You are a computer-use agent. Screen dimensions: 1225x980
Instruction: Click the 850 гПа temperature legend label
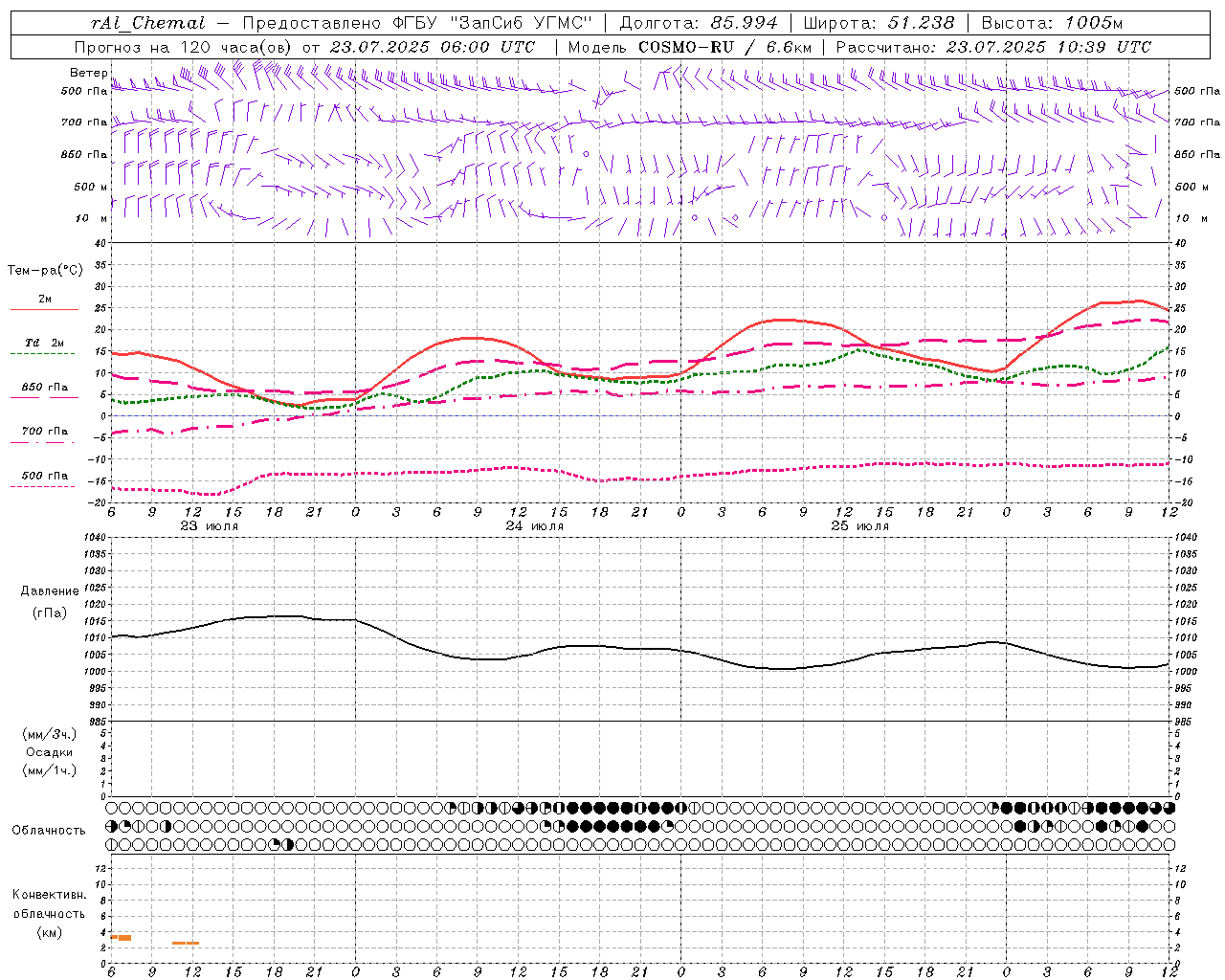point(44,388)
